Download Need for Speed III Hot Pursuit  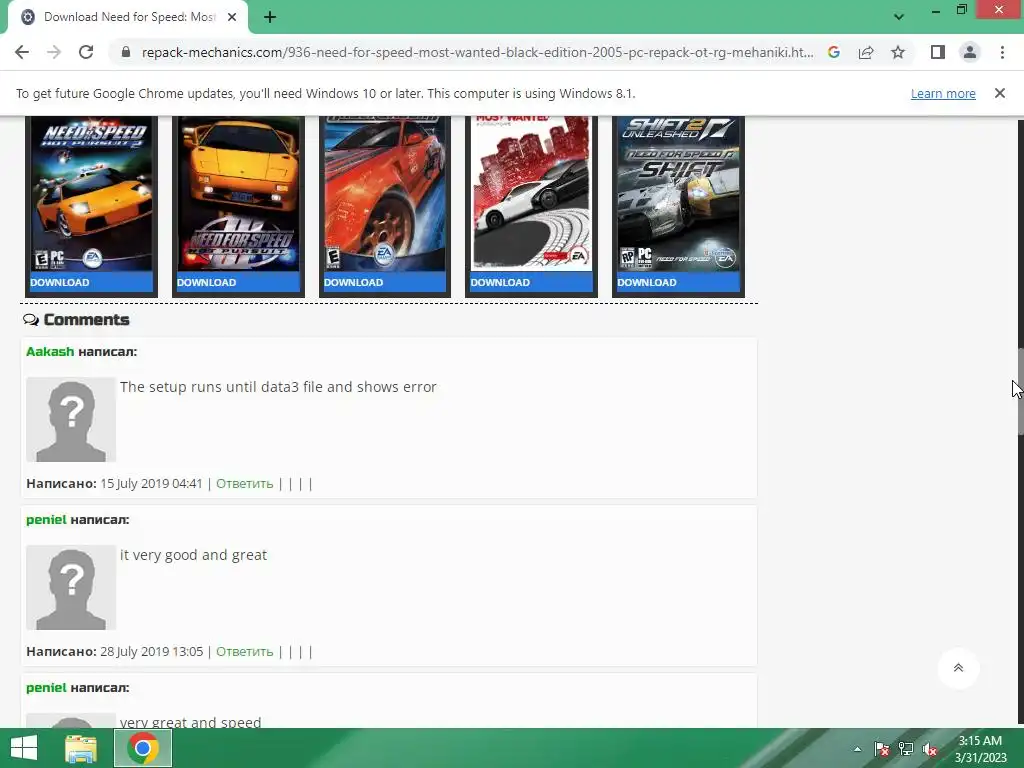point(206,282)
